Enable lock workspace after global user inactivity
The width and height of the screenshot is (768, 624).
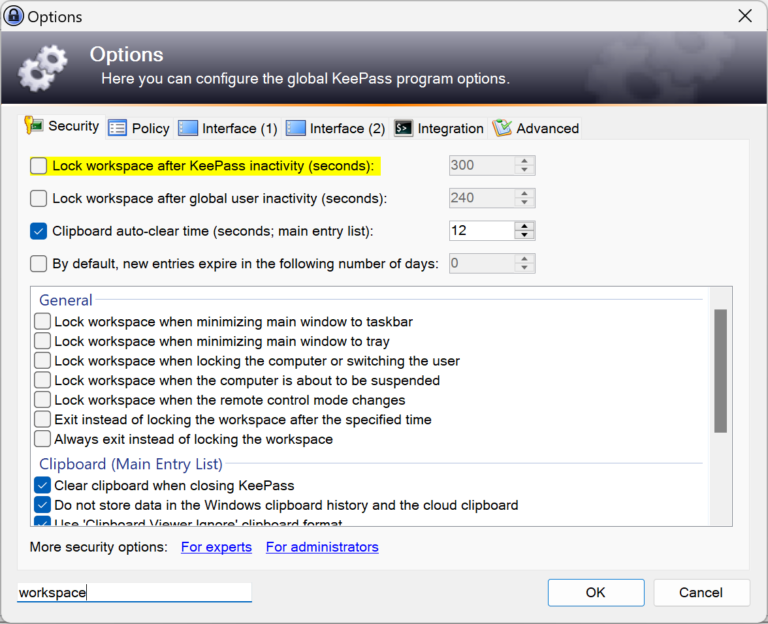38,198
